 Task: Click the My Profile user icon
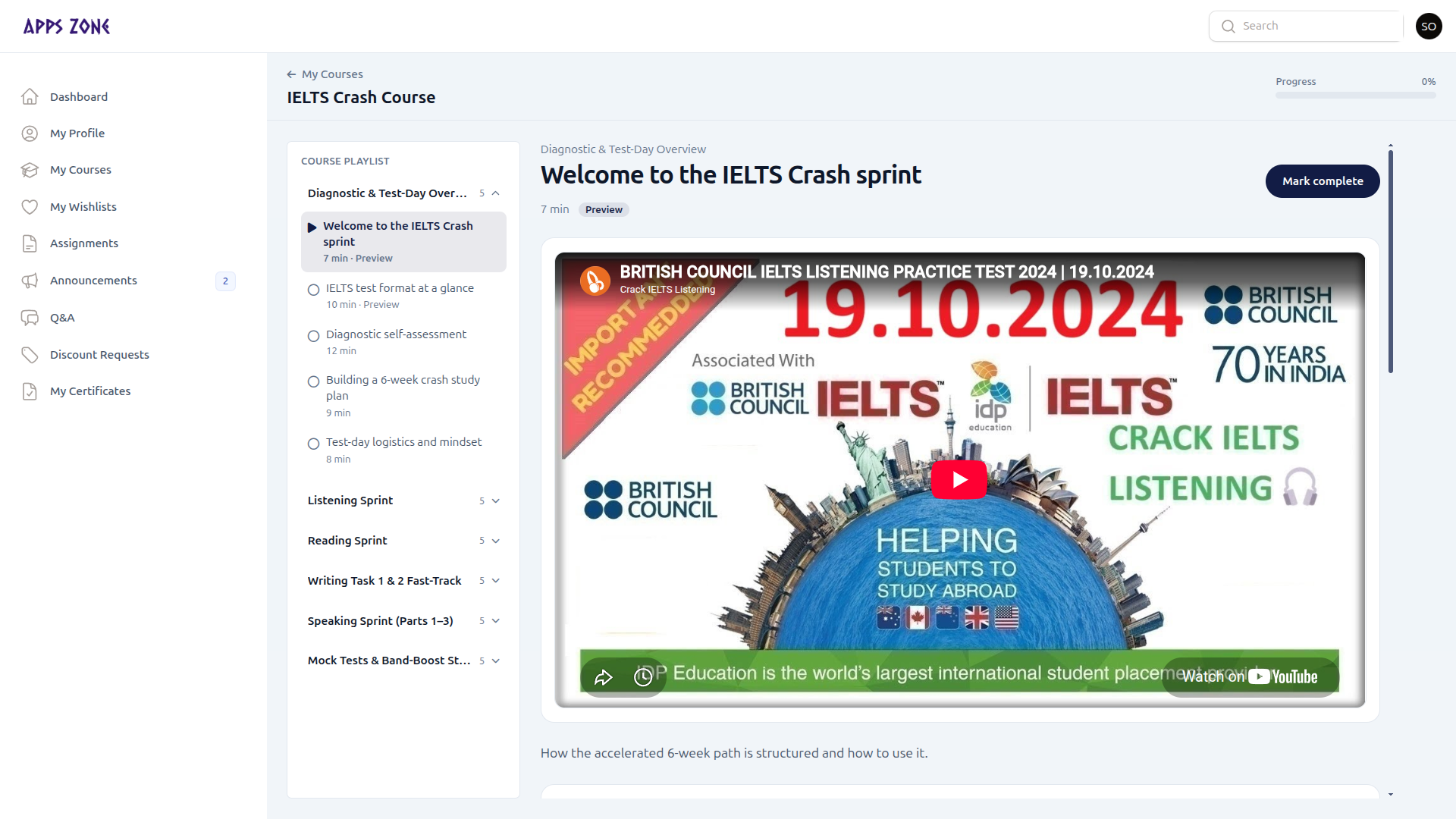[x=30, y=133]
